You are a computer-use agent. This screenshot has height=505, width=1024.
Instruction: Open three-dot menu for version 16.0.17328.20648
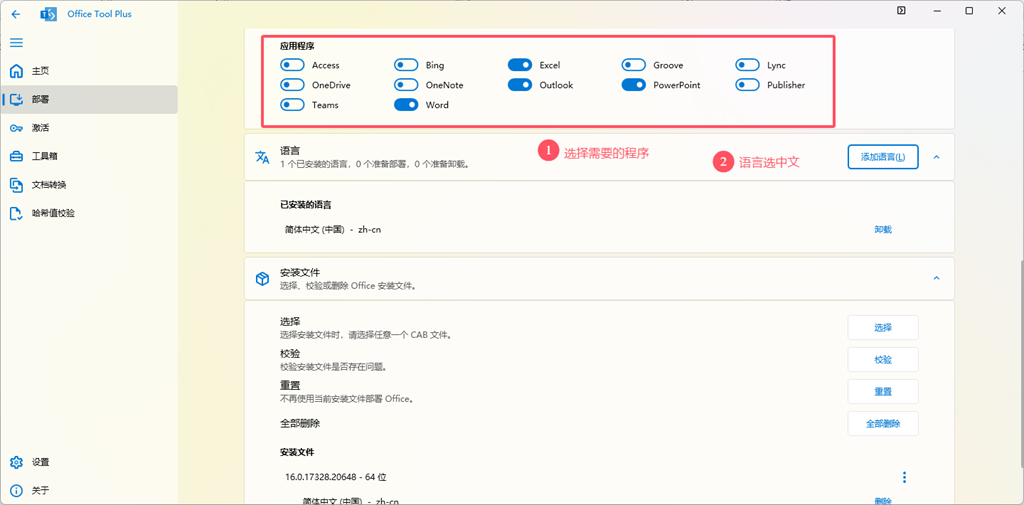pos(904,478)
